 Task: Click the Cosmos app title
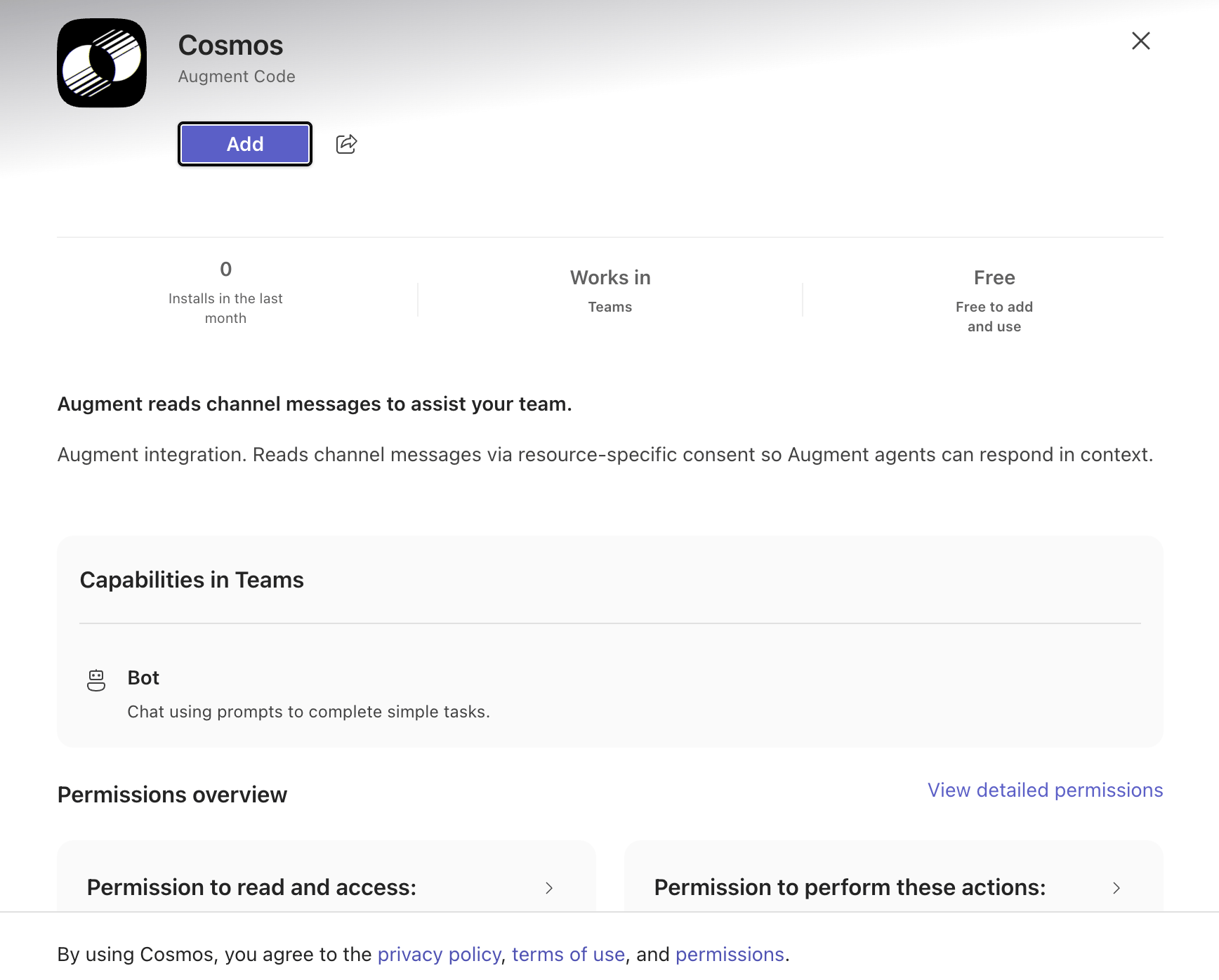pyautogui.click(x=230, y=46)
